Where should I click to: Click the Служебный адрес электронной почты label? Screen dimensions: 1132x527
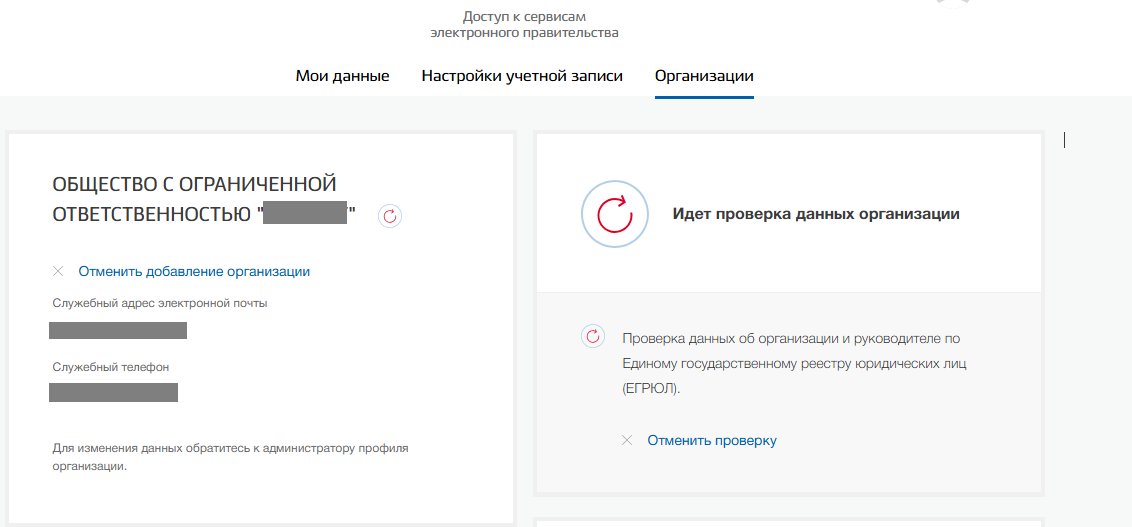[x=160, y=304]
